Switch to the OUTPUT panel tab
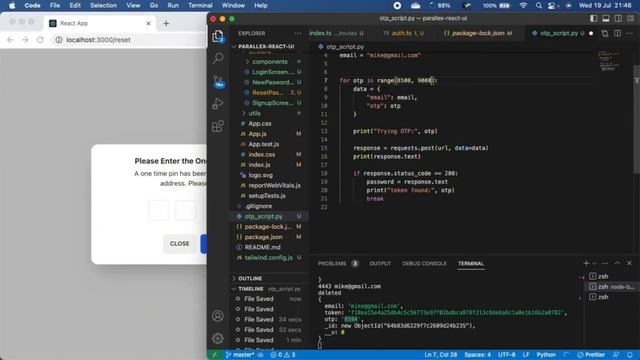The height and width of the screenshot is (360, 640). [x=380, y=264]
